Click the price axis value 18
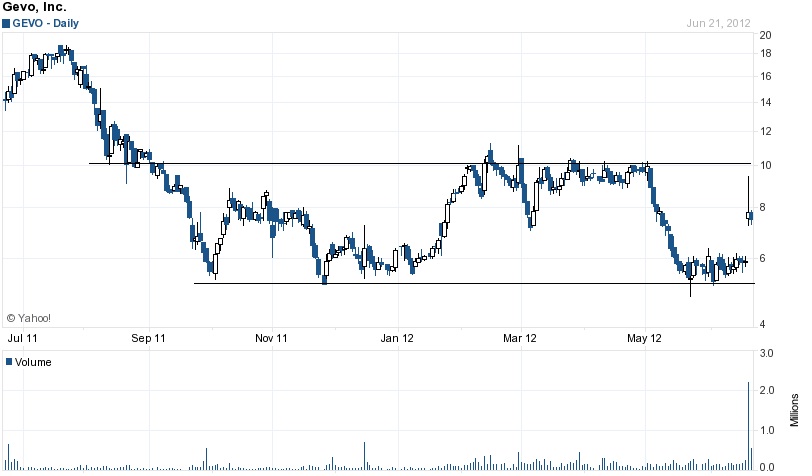 coord(765,53)
